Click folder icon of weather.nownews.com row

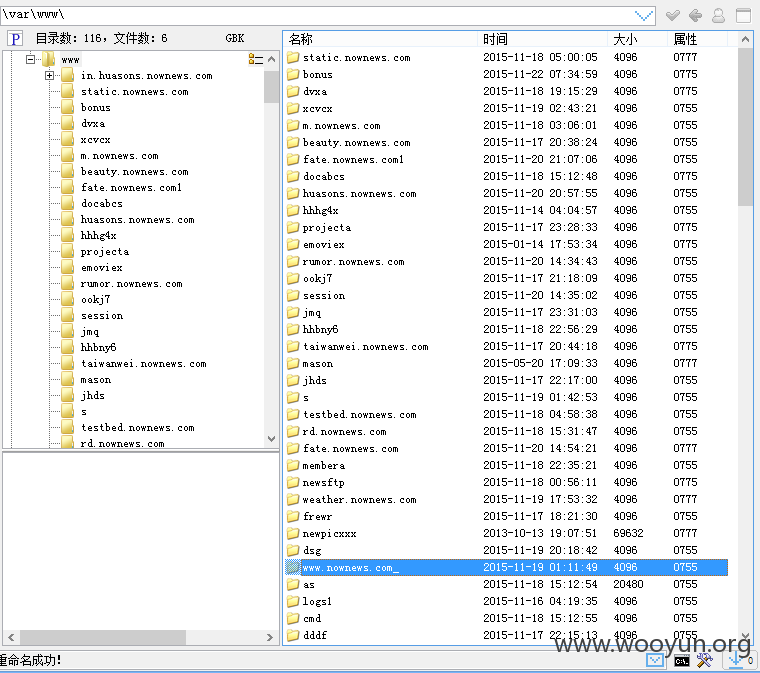(293, 500)
